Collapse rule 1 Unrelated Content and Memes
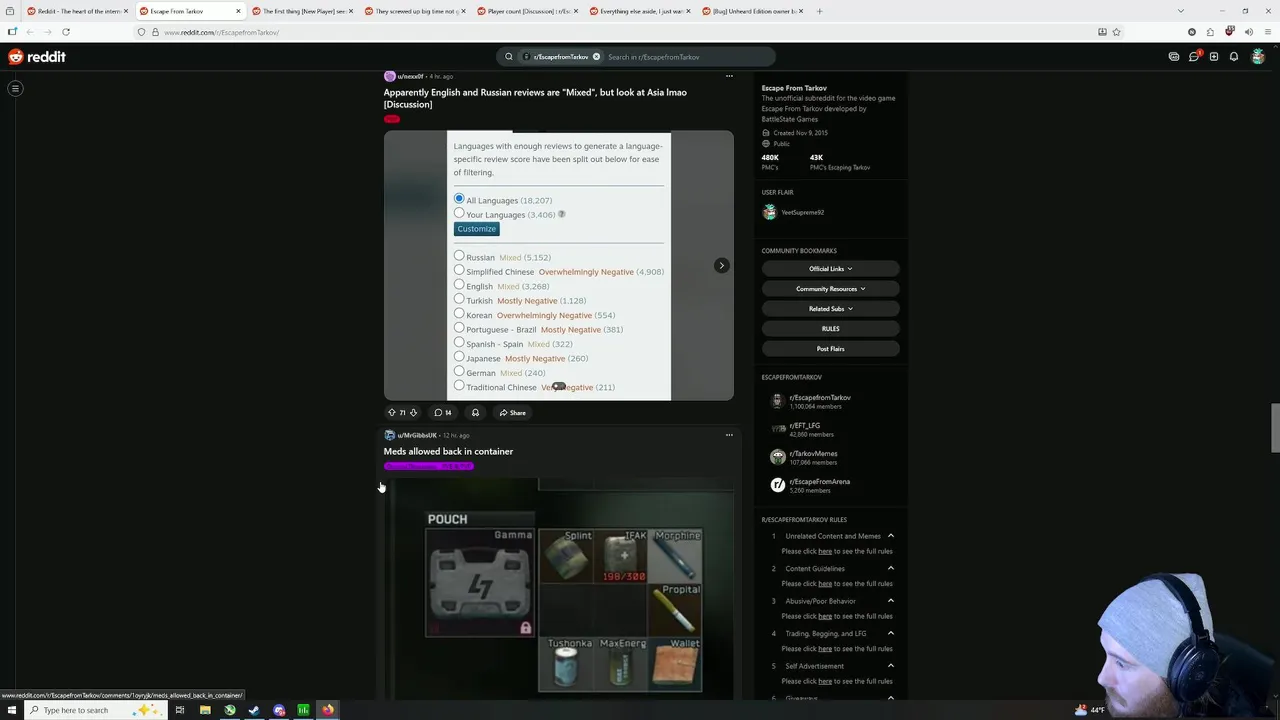This screenshot has height=720, width=1280. (891, 536)
